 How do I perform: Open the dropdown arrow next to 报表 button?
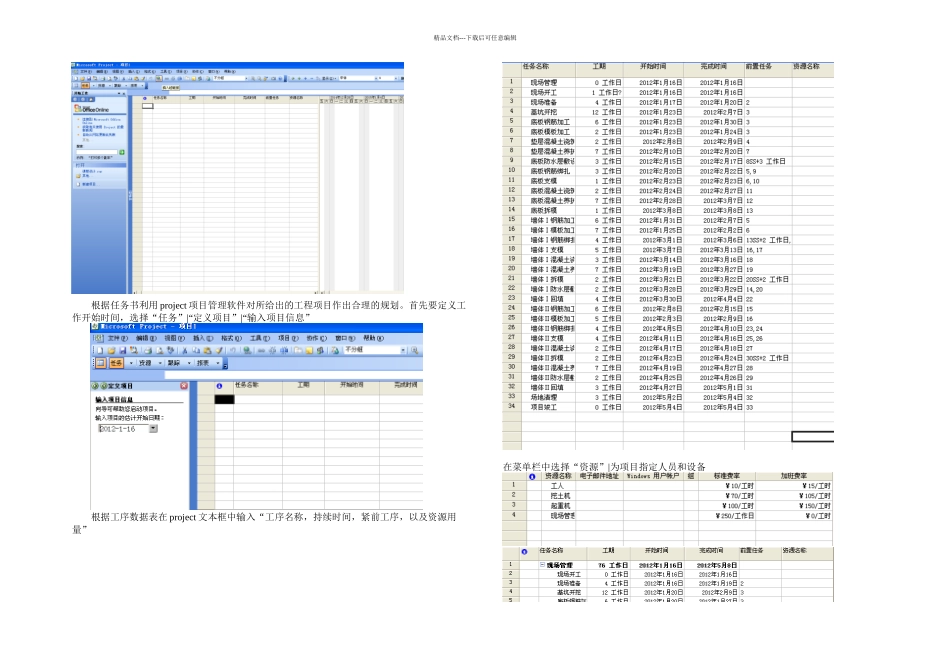[x=218, y=363]
